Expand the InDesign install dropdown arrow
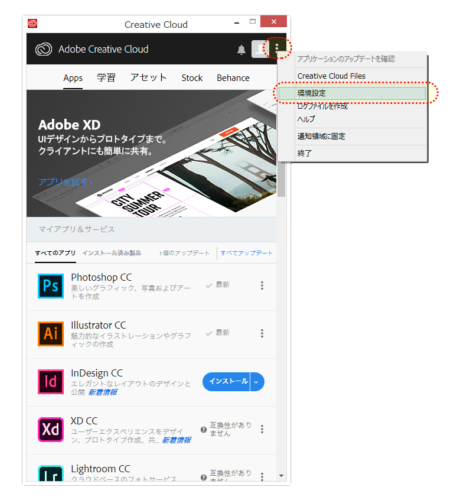454x500 pixels. point(256,382)
